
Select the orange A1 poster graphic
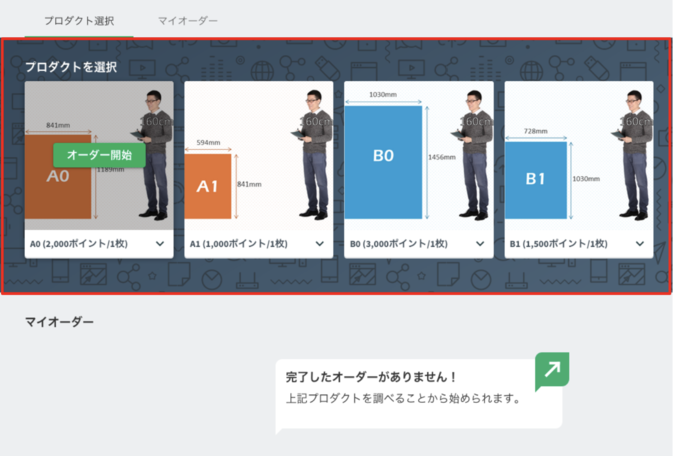207,186
